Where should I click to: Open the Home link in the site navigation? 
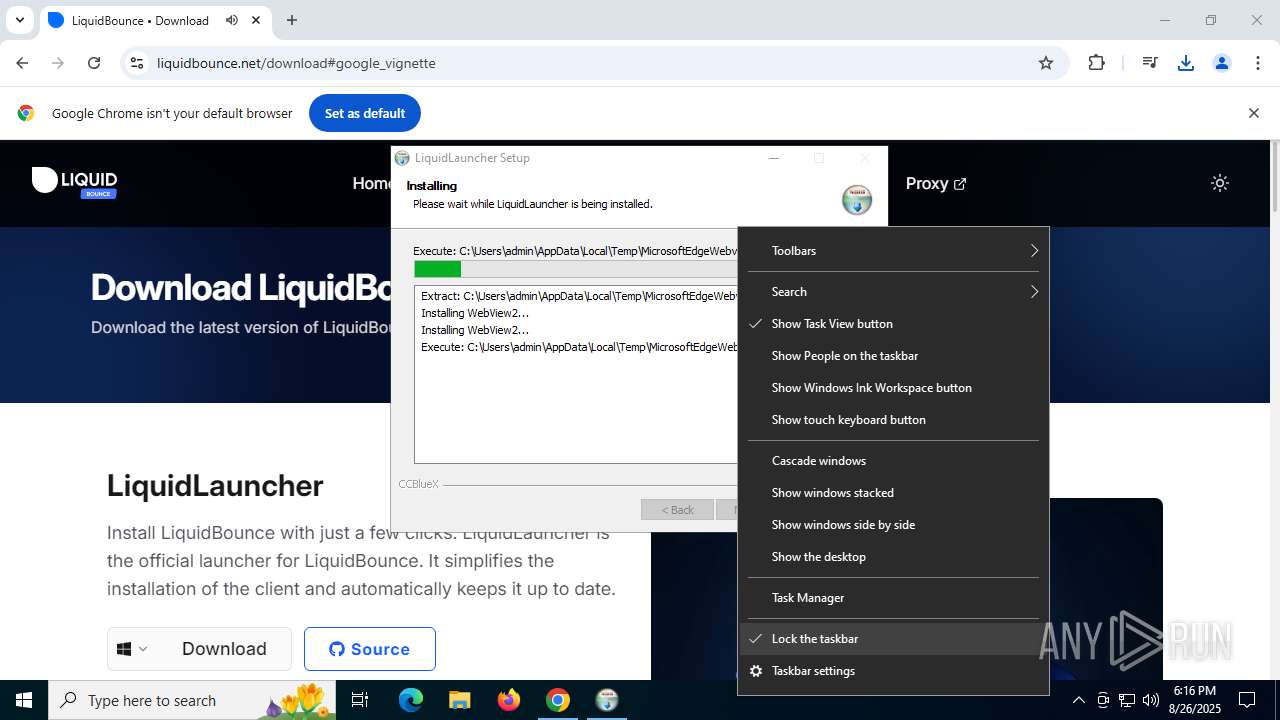[x=371, y=183]
